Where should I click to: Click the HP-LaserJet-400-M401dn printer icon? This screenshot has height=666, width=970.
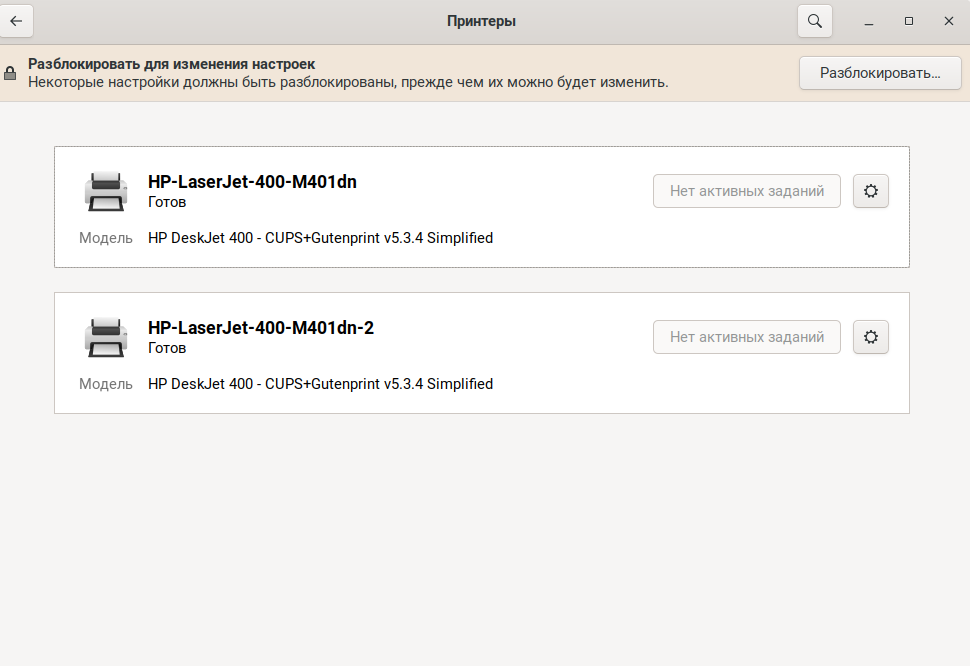pos(105,191)
